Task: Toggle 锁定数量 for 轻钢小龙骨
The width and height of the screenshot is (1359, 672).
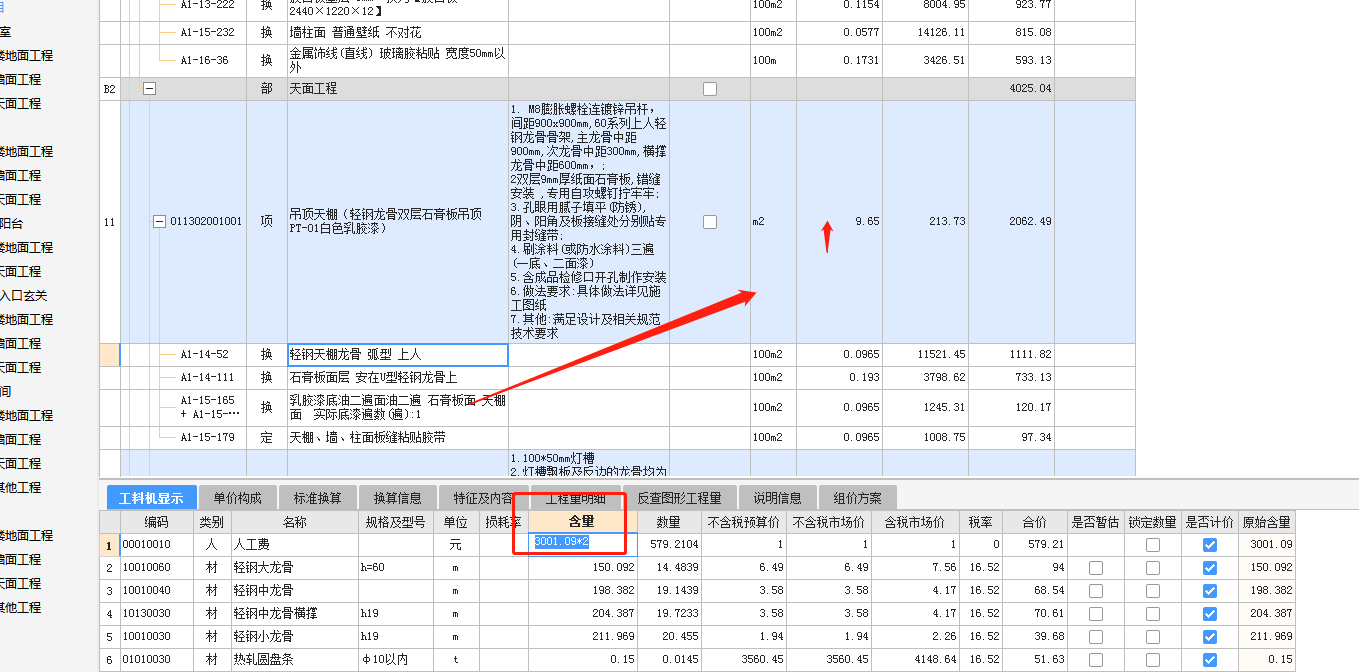Action: point(1153,637)
